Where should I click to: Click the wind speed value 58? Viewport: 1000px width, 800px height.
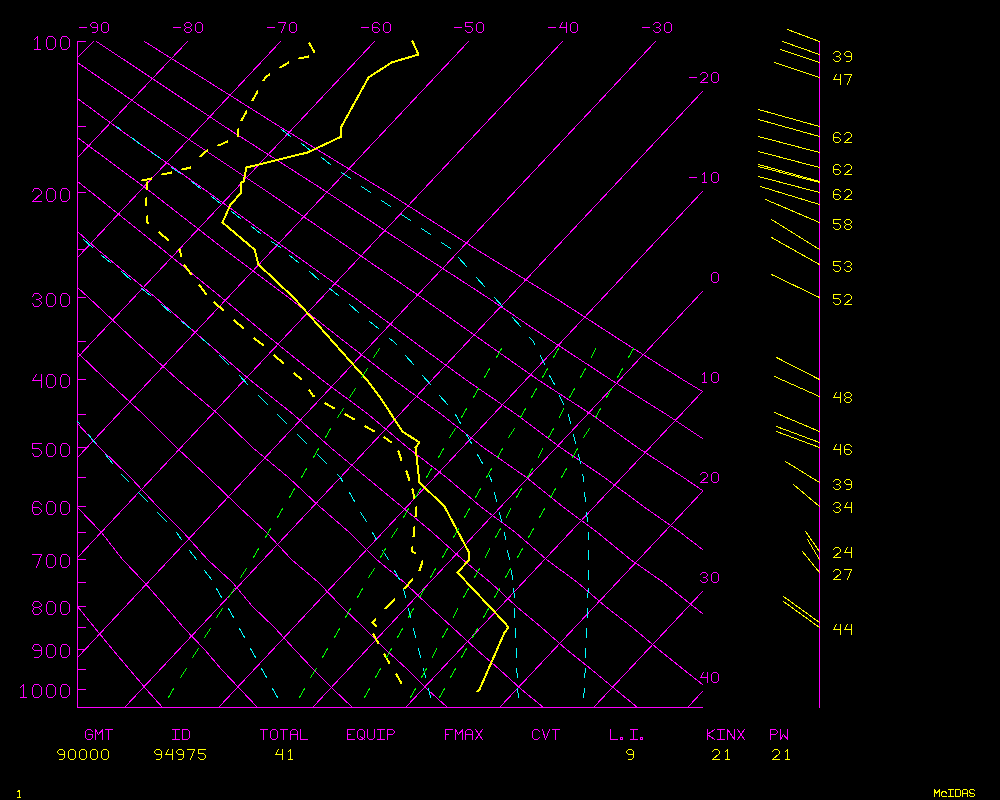[x=842, y=225]
